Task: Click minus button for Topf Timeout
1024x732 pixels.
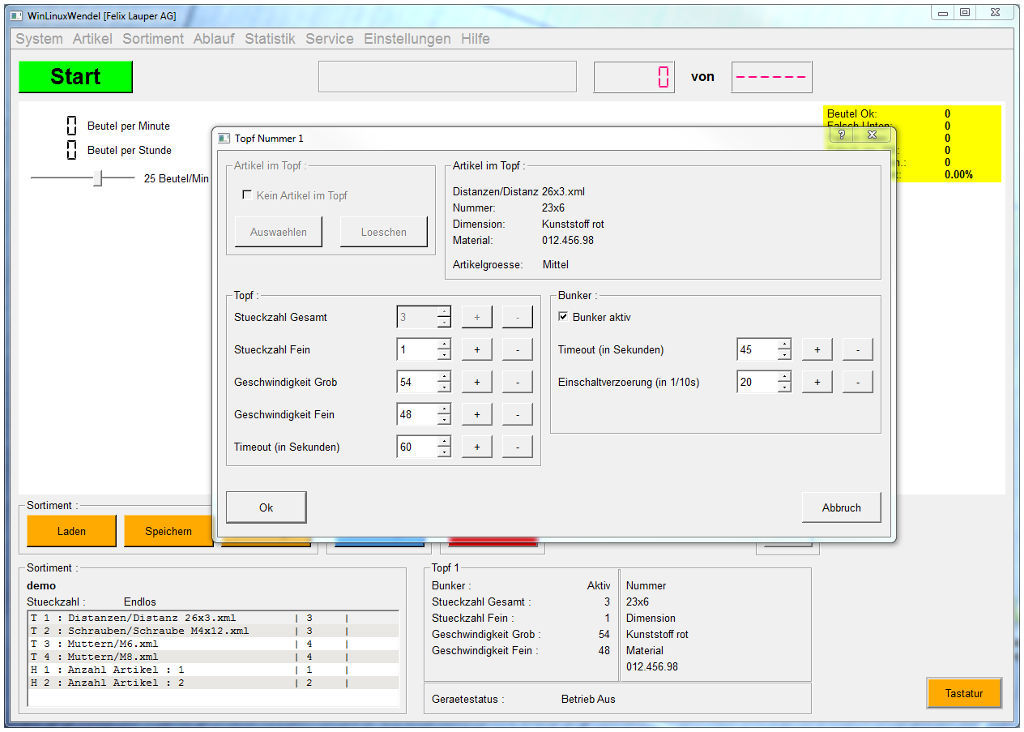Action: (x=517, y=447)
